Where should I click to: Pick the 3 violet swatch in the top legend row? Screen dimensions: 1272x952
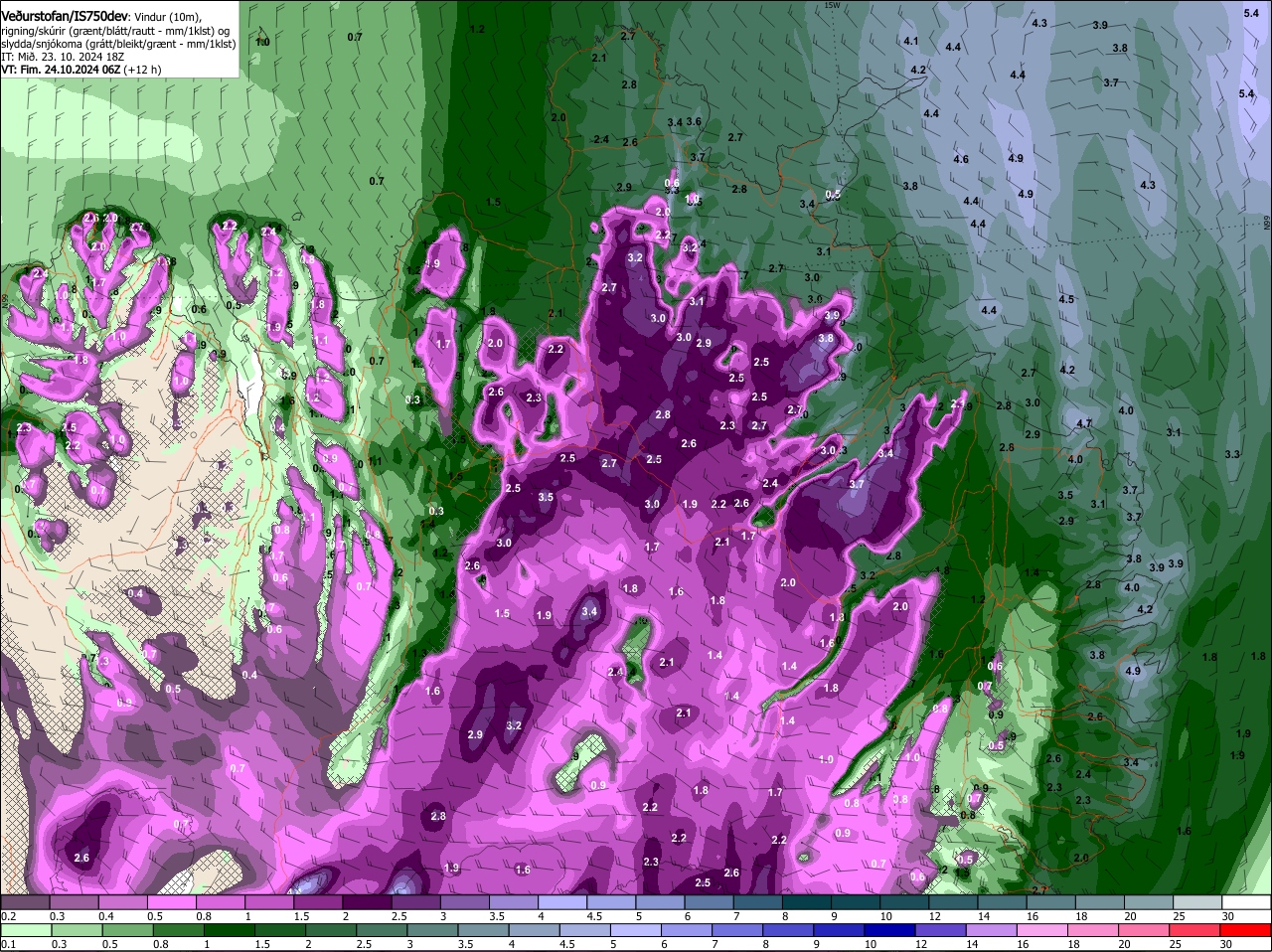coord(465,902)
